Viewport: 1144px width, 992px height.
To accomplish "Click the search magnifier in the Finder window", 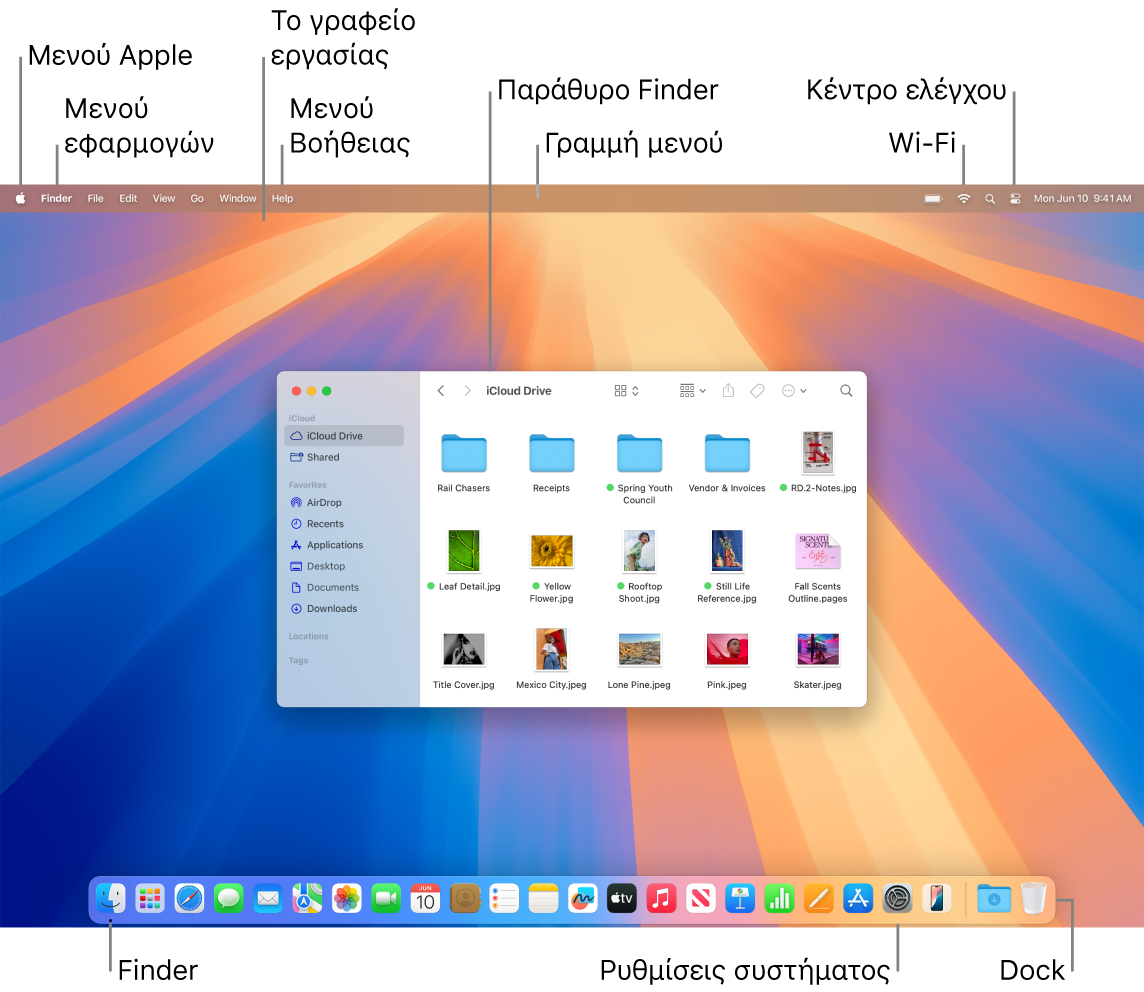I will (x=846, y=390).
